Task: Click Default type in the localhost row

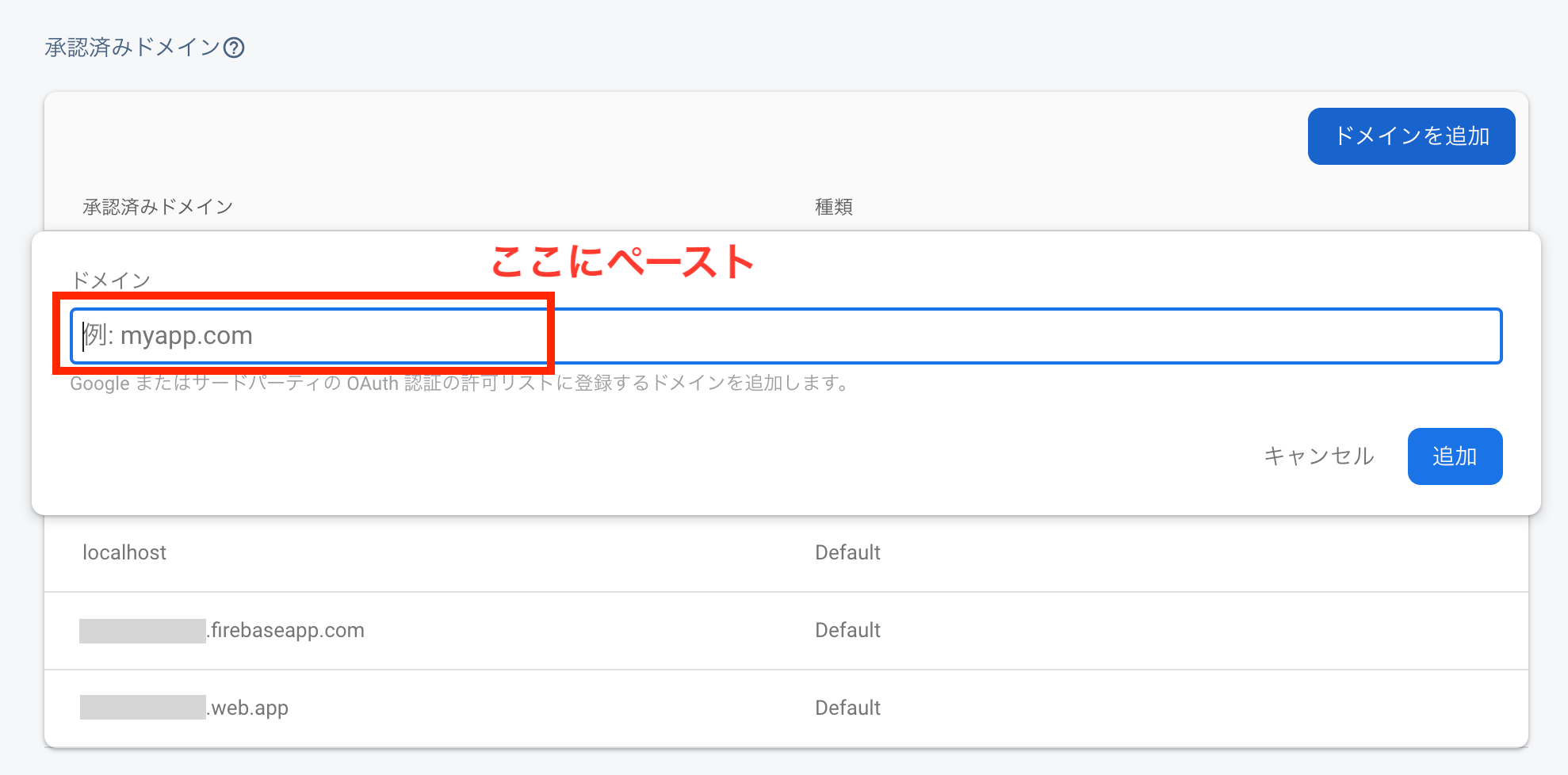Action: point(847,552)
